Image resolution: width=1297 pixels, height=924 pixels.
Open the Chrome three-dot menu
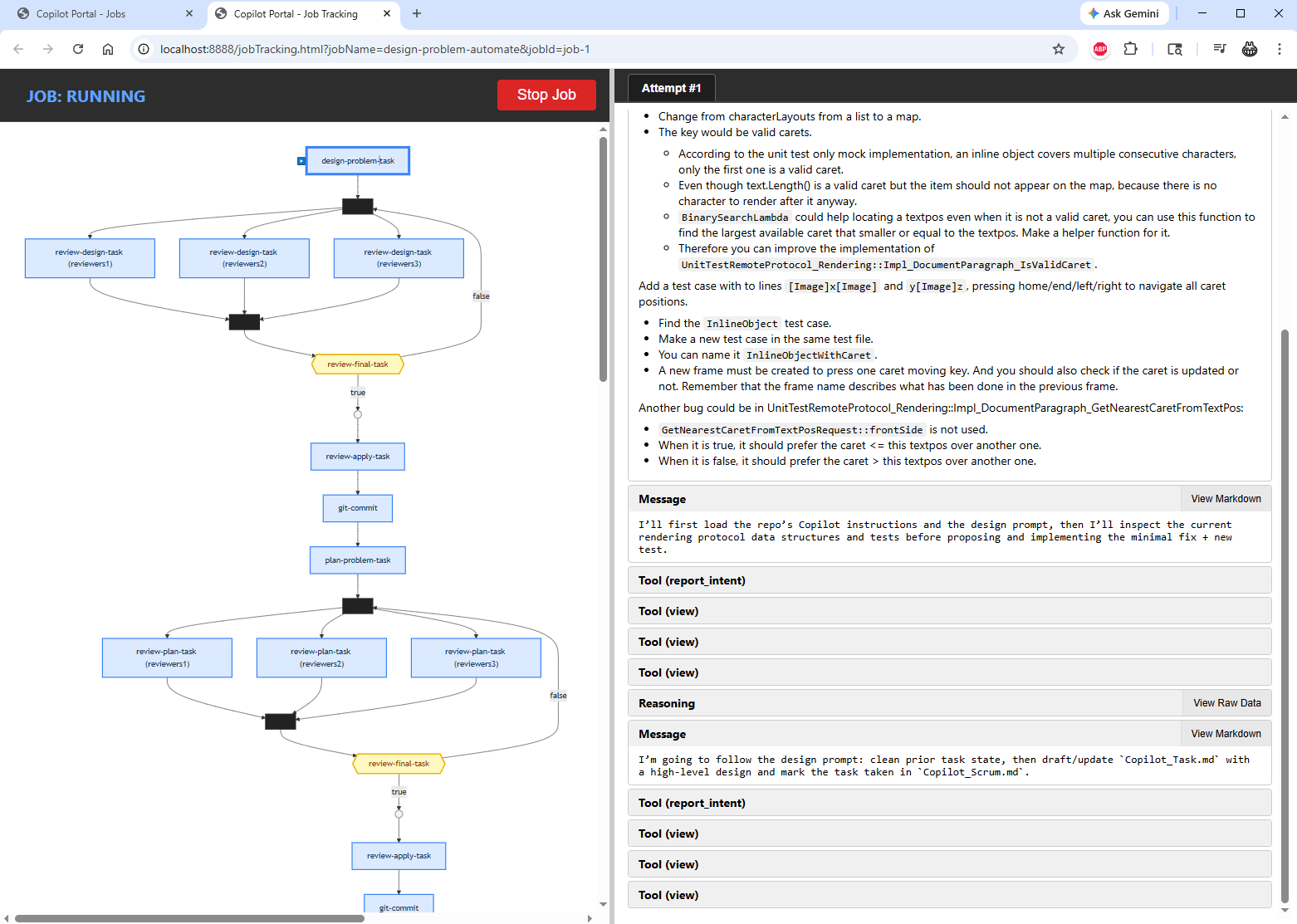(1279, 49)
